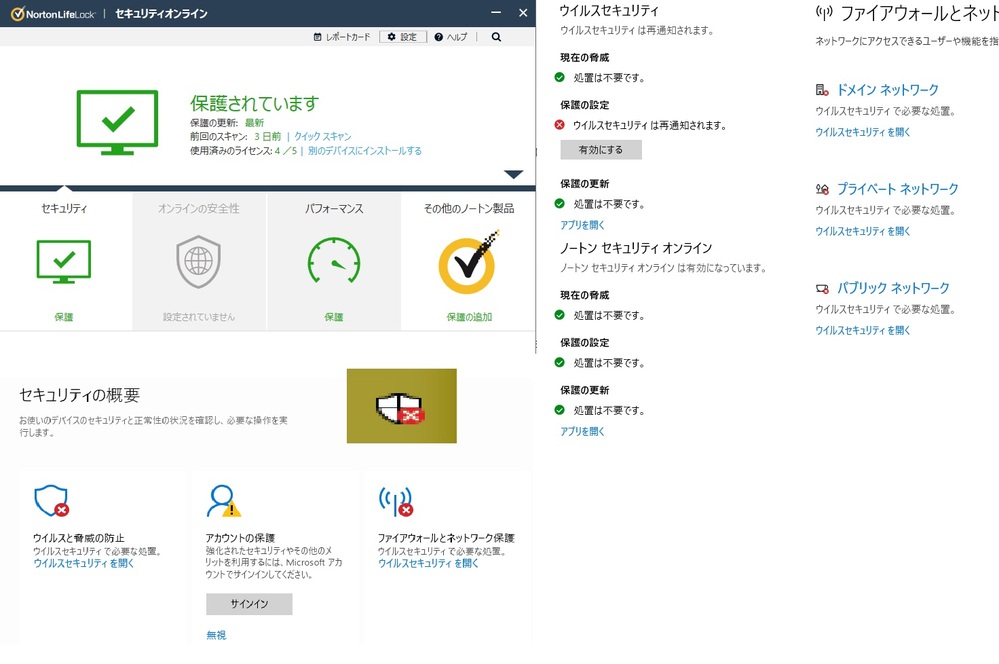Click the 無視 dismiss link
The height and width of the screenshot is (664, 999).
tap(216, 635)
